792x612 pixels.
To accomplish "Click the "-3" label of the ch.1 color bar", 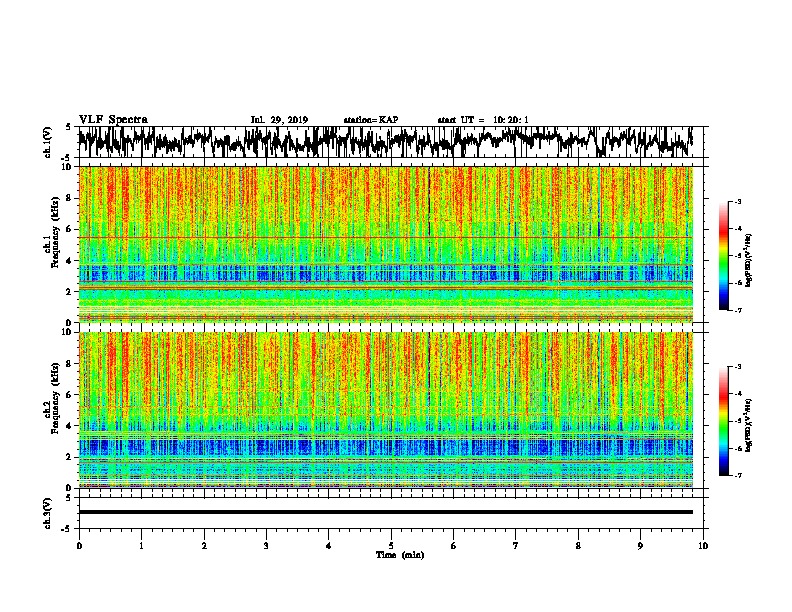I will point(737,201).
